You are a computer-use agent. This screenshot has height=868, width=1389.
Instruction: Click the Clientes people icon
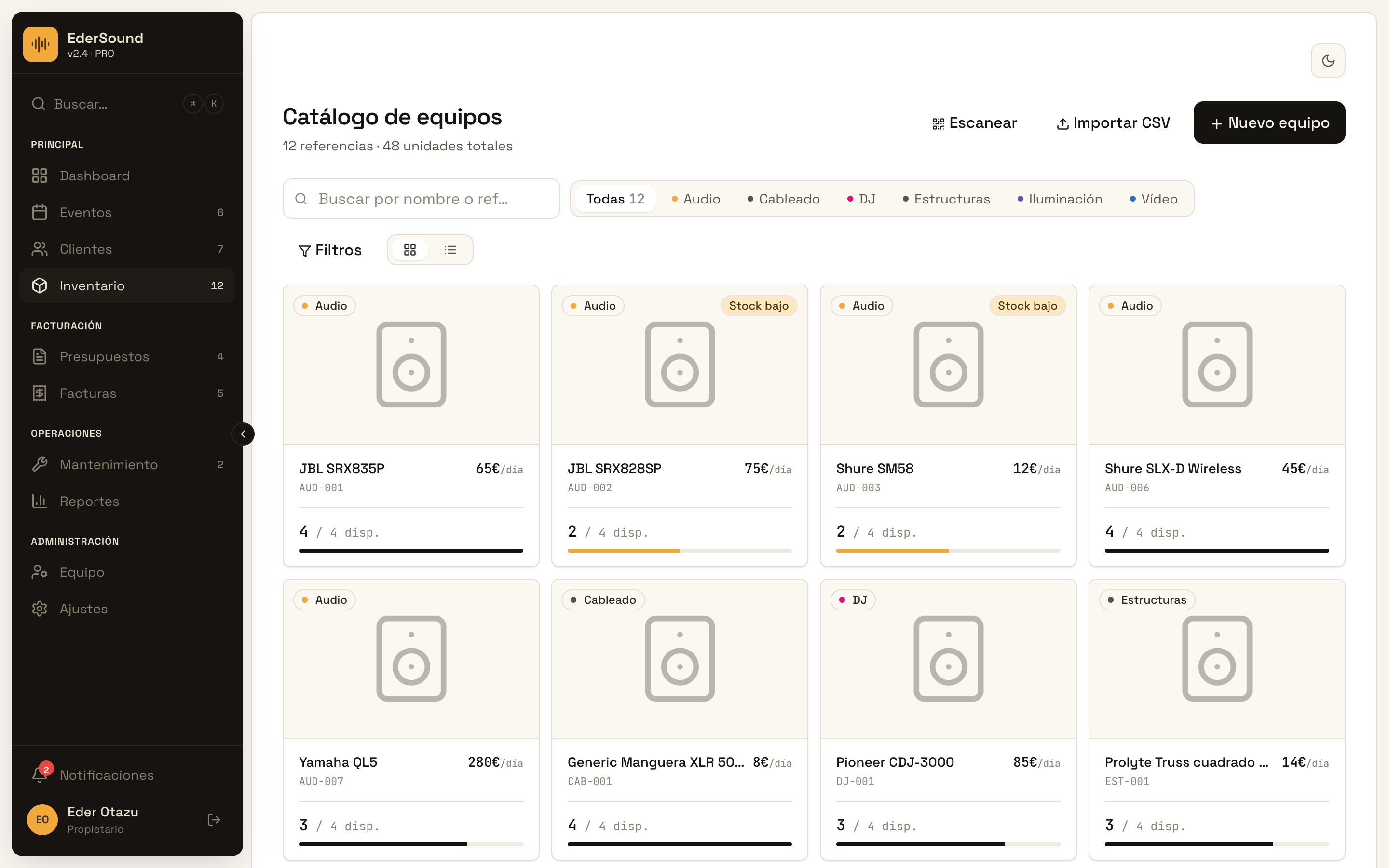coord(40,249)
